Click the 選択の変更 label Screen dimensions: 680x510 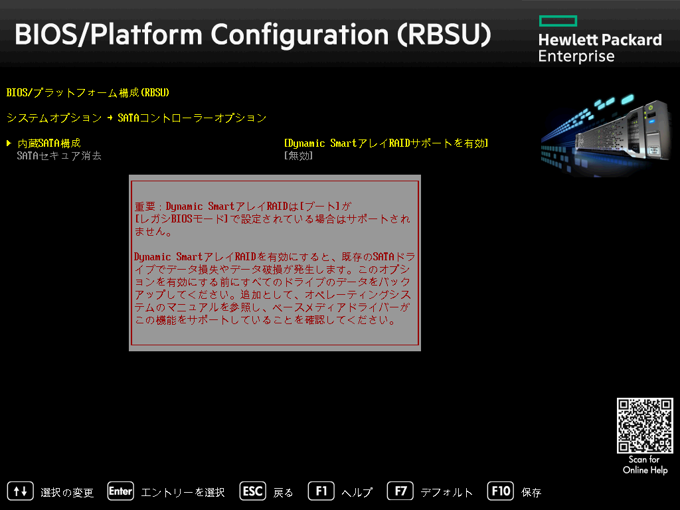pos(67,493)
